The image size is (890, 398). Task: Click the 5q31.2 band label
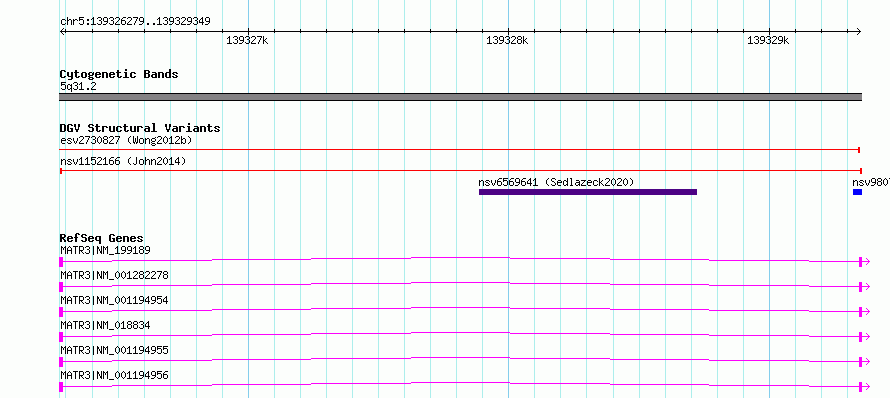78,87
